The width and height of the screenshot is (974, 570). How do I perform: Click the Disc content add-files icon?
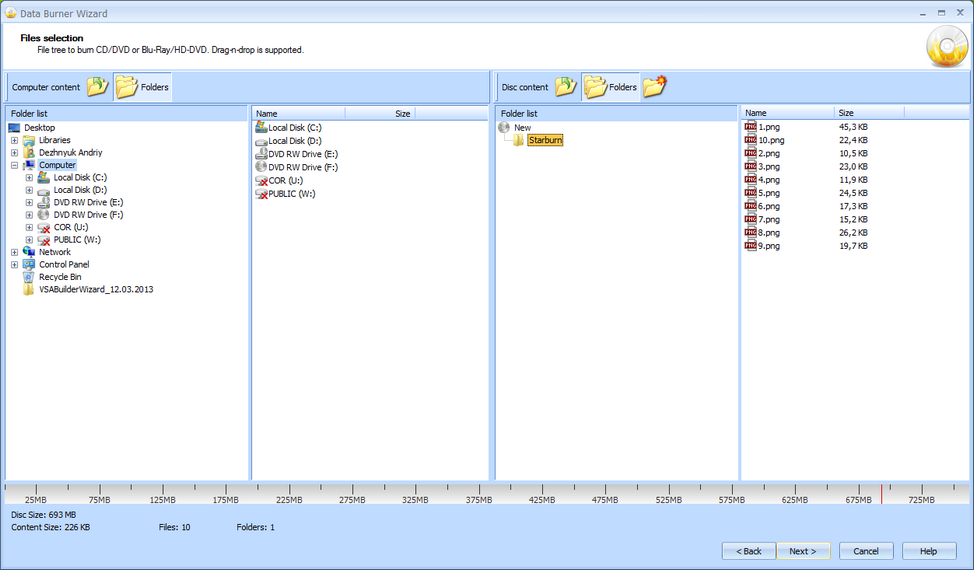566,87
